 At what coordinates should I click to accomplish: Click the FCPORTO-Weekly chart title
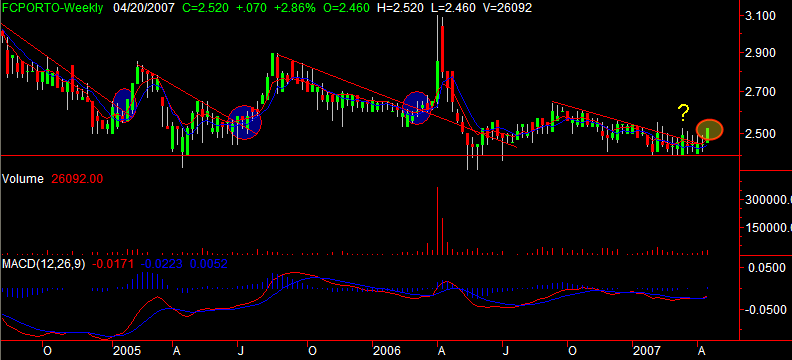(52, 8)
